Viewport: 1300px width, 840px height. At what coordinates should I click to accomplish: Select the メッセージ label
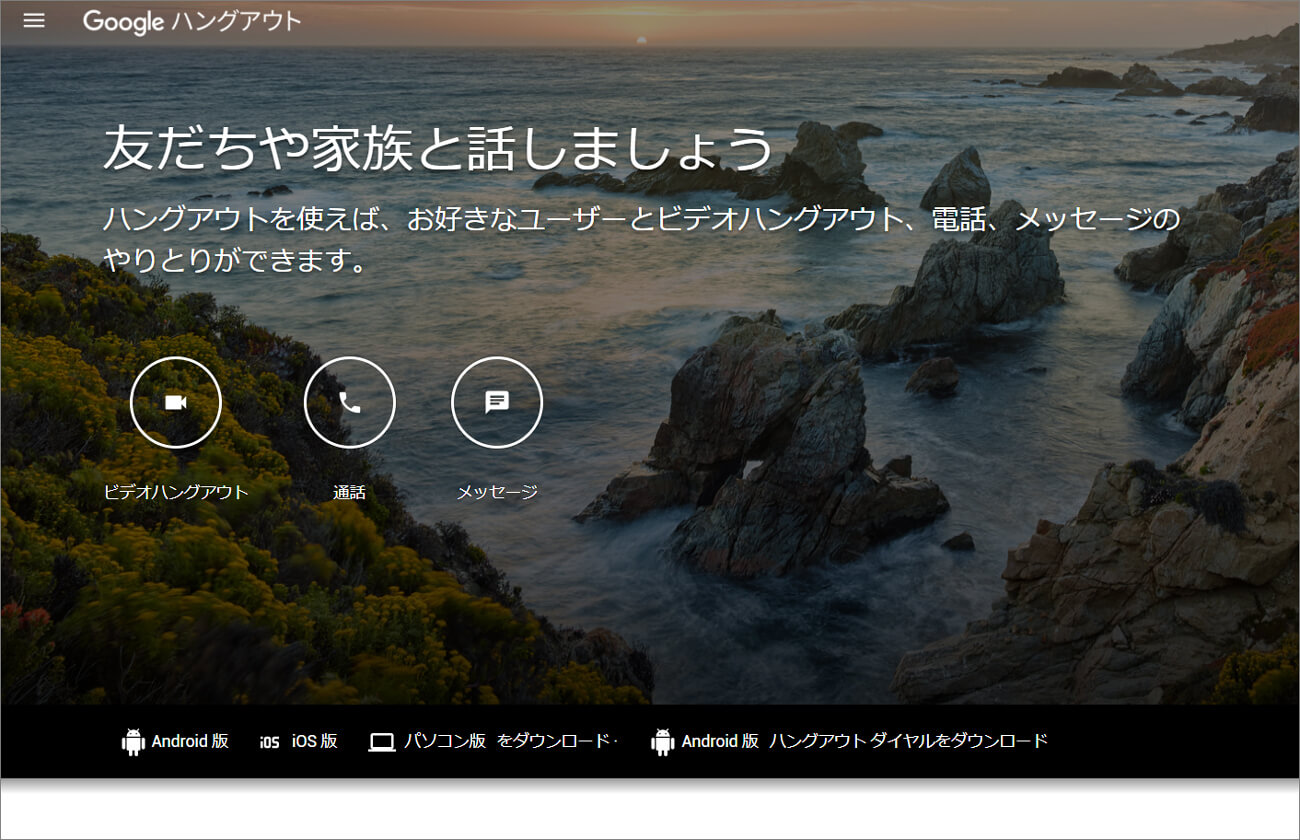coord(497,492)
